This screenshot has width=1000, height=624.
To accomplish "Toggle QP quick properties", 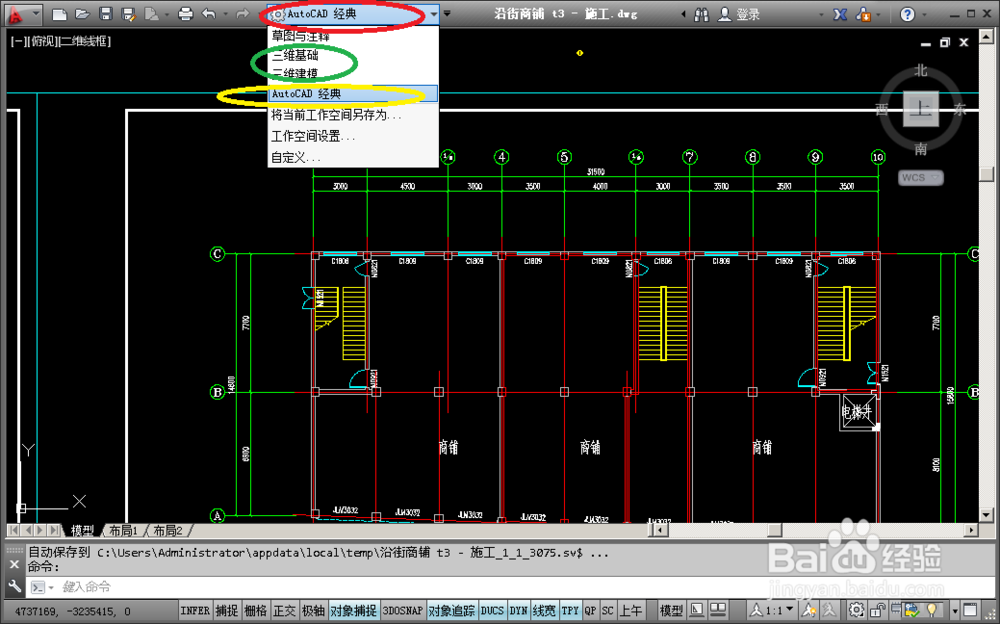I will tap(591, 611).
